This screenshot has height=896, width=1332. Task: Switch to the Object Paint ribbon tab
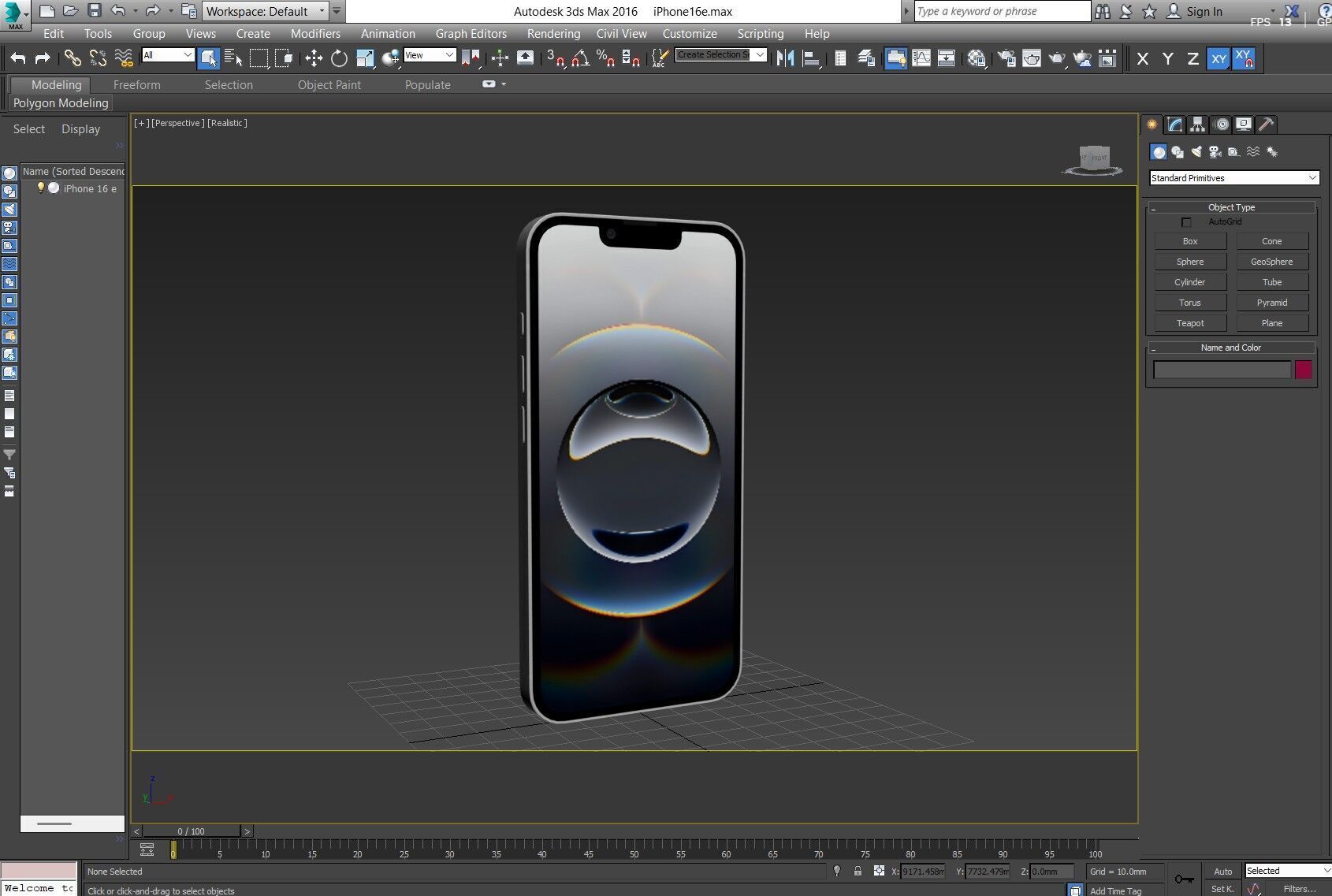pyautogui.click(x=329, y=85)
